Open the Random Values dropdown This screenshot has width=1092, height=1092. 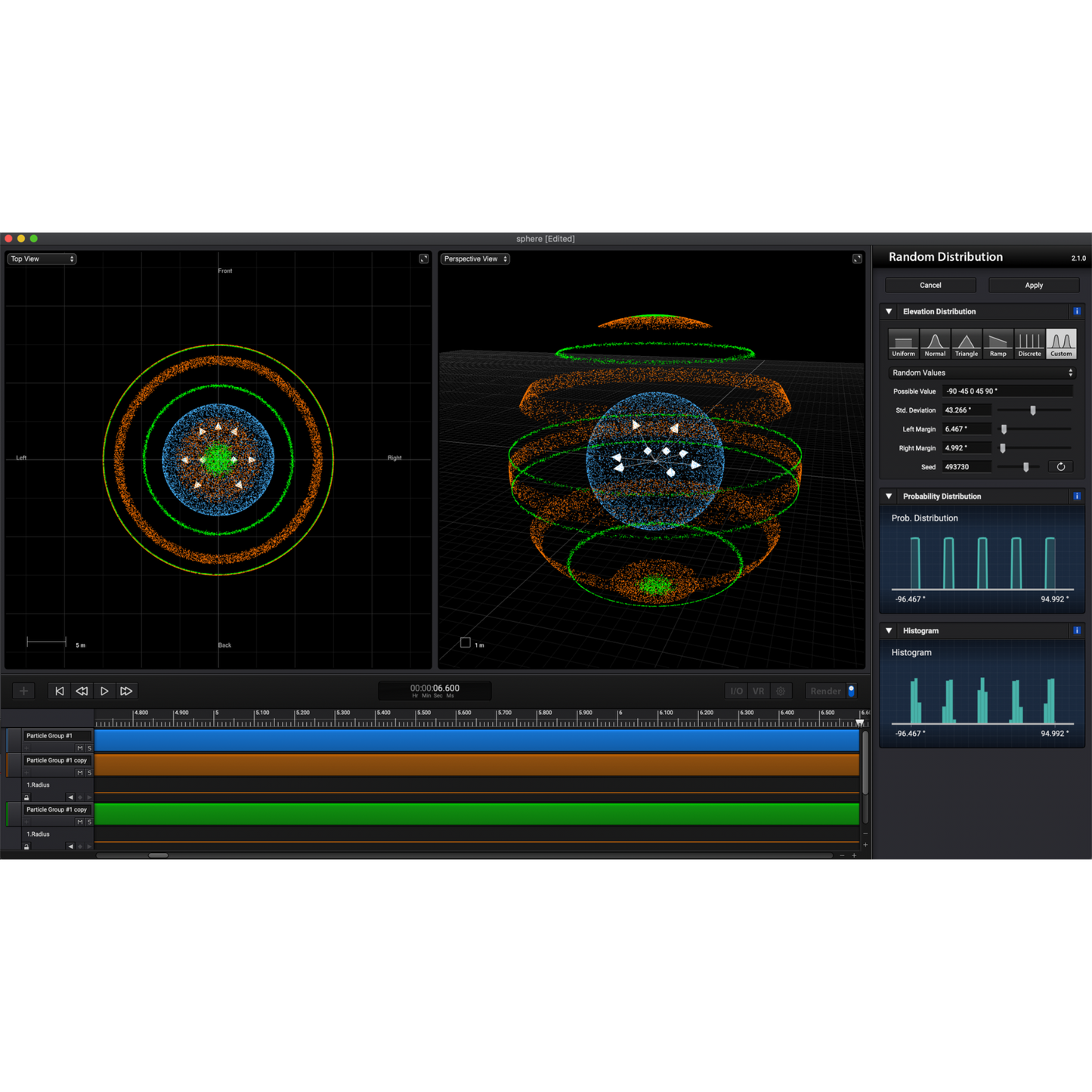point(982,373)
